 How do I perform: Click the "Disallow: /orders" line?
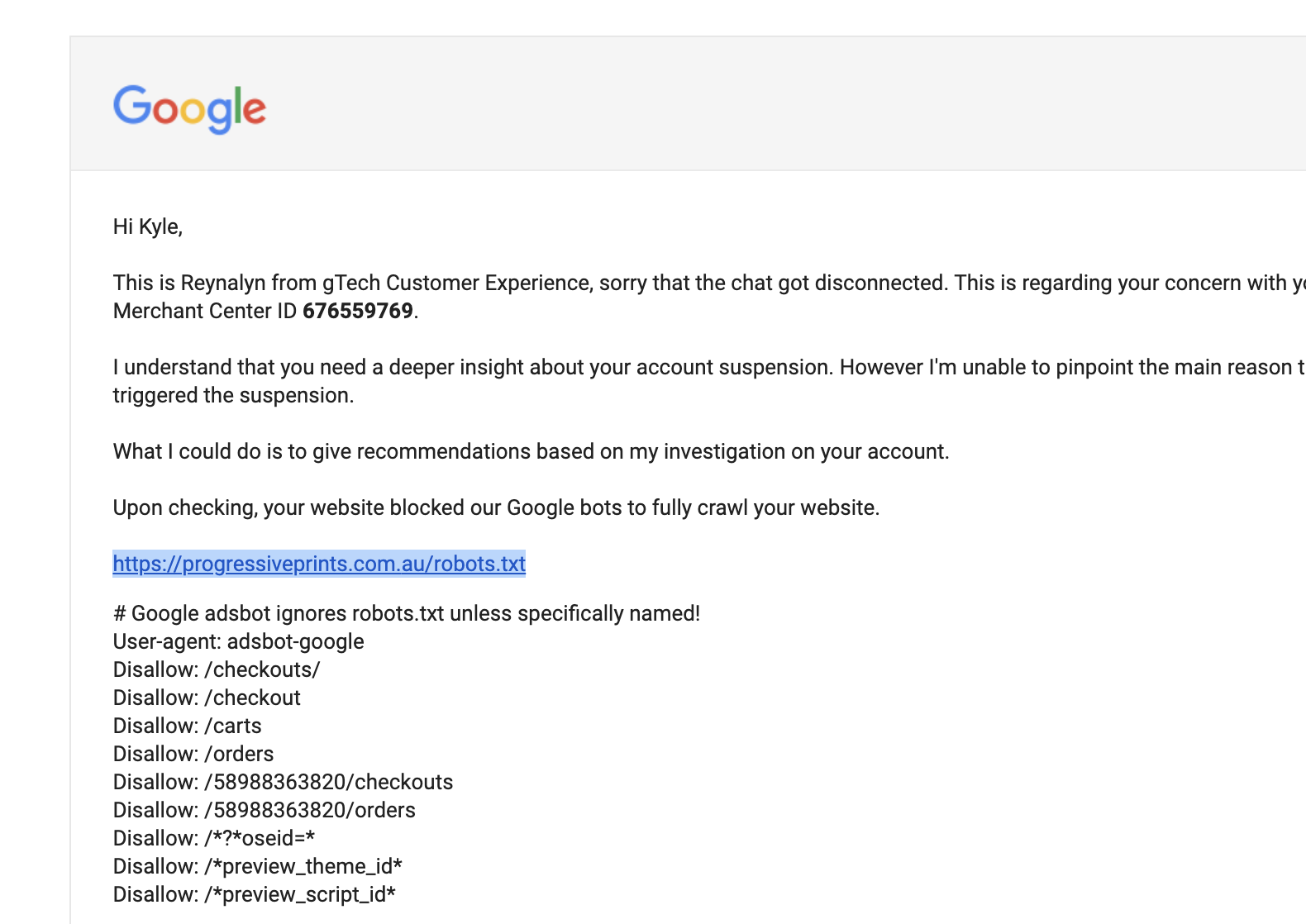193,754
